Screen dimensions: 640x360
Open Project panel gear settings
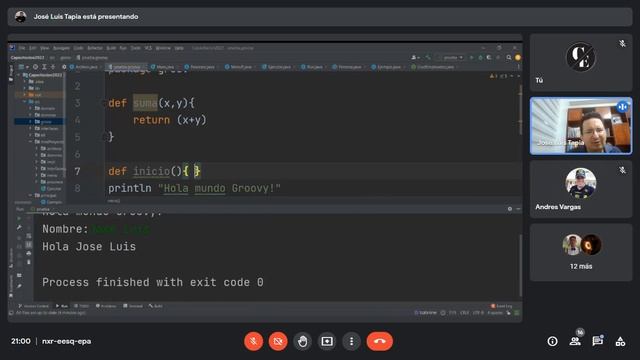(x=64, y=67)
